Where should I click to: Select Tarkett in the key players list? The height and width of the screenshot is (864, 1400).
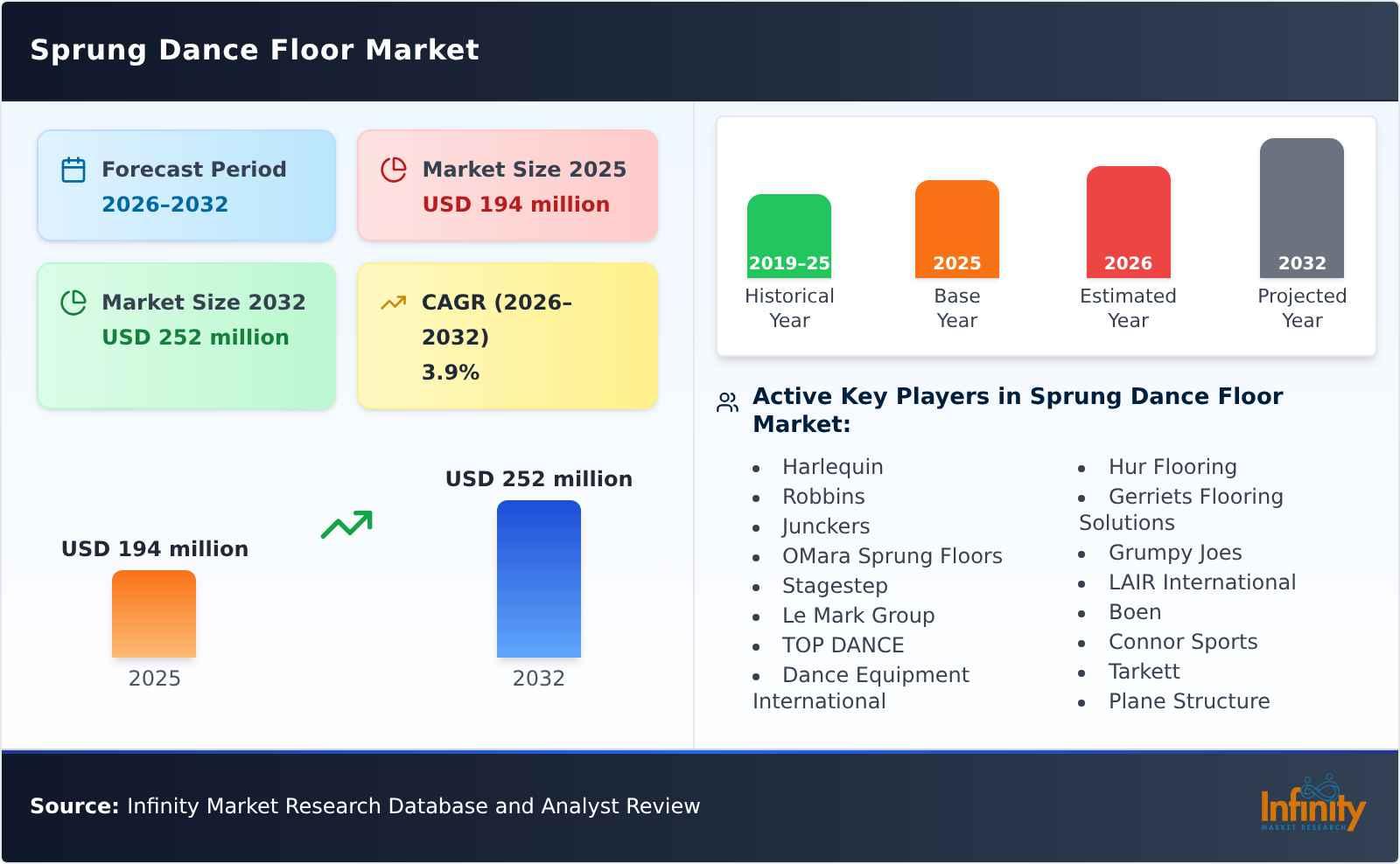(1144, 671)
